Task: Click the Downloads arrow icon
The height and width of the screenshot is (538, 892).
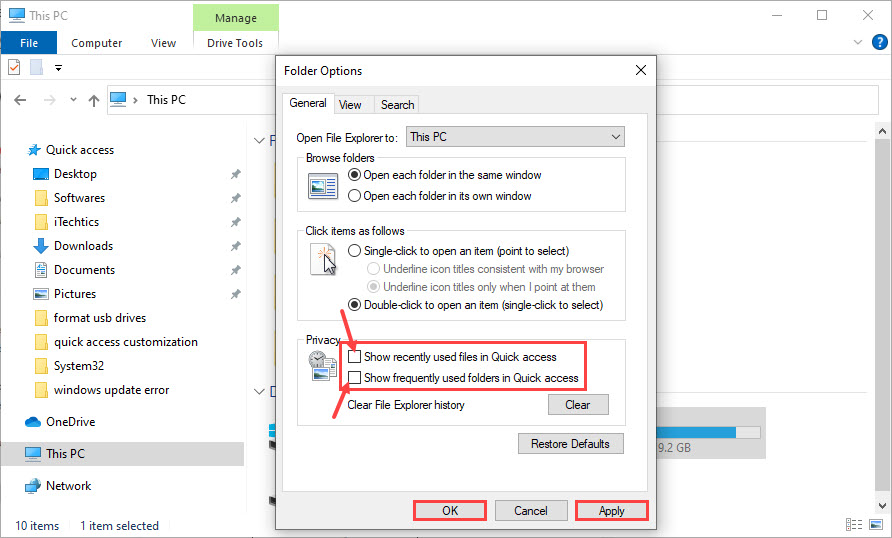Action: pos(41,246)
